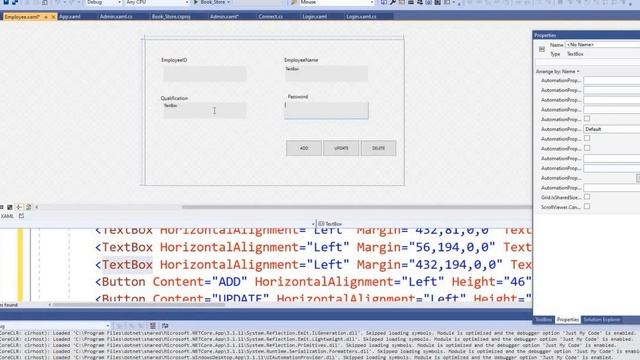The width and height of the screenshot is (640, 360).
Task: Close the Employee.xaml tab
Action: (x=53, y=17)
